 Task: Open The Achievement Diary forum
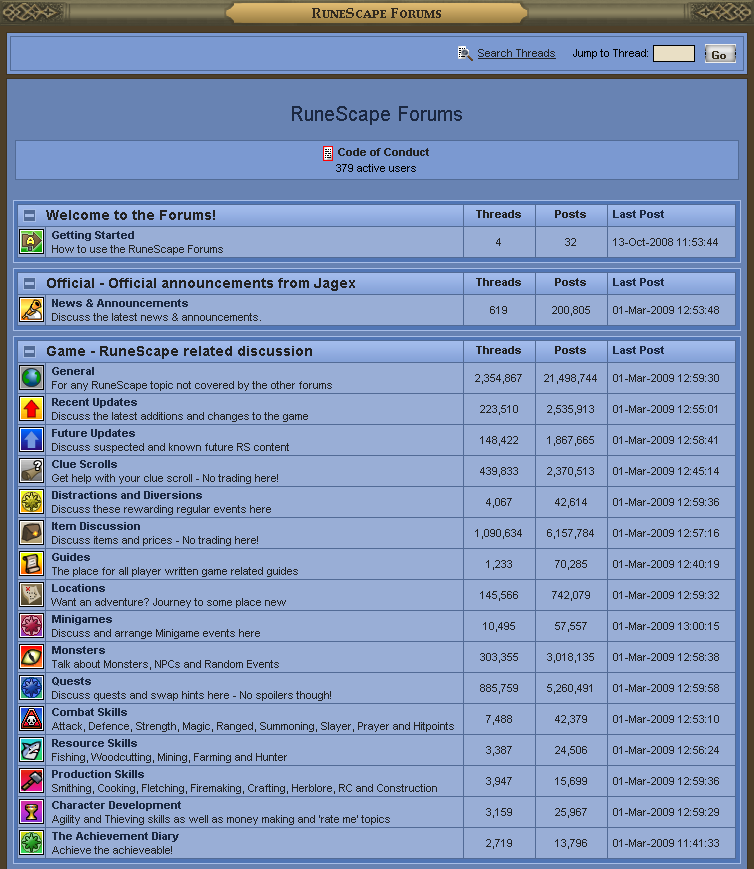pyautogui.click(x=115, y=837)
